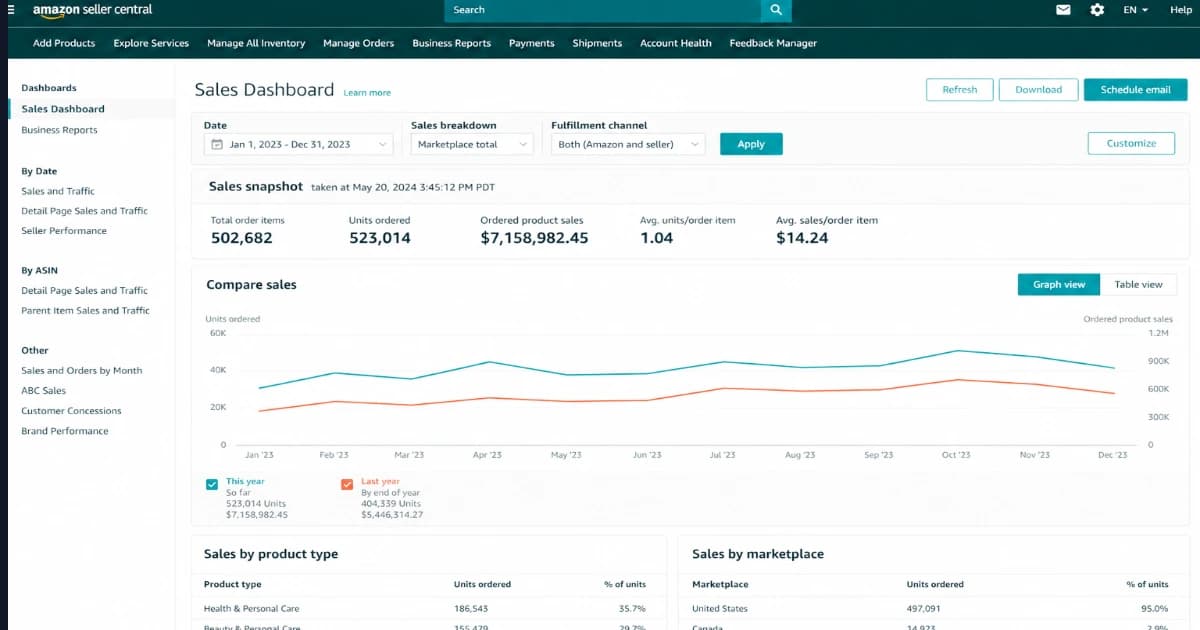
Task: Open Sales and Traffic under By Date
Action: (58, 191)
